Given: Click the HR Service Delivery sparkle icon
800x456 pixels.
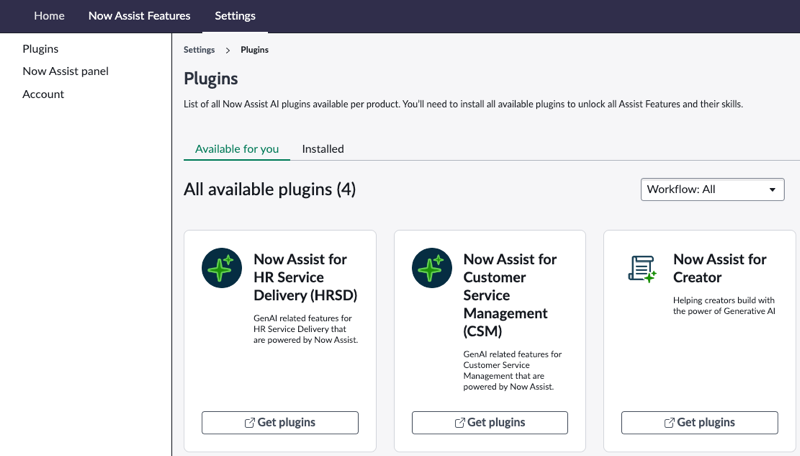Looking at the screenshot, I should [x=221, y=268].
